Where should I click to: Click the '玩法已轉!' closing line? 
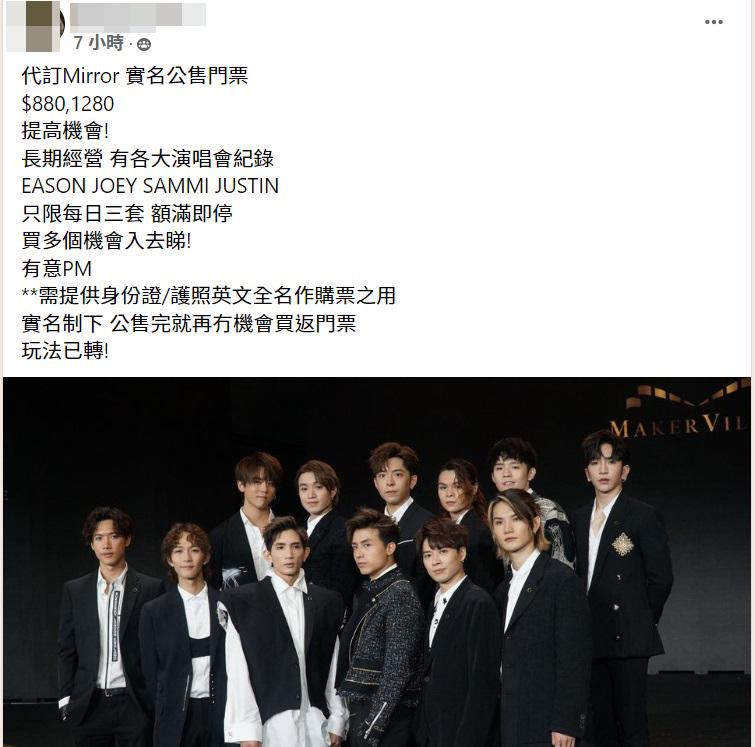[x=65, y=351]
